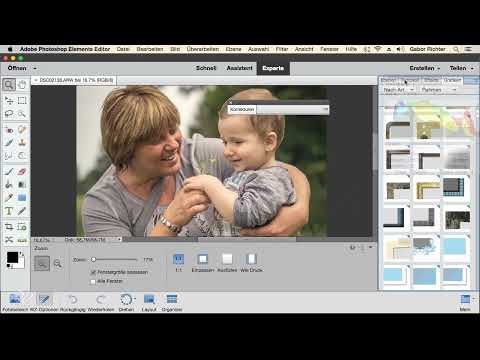Set view to 1:1 zoom

tap(178, 263)
